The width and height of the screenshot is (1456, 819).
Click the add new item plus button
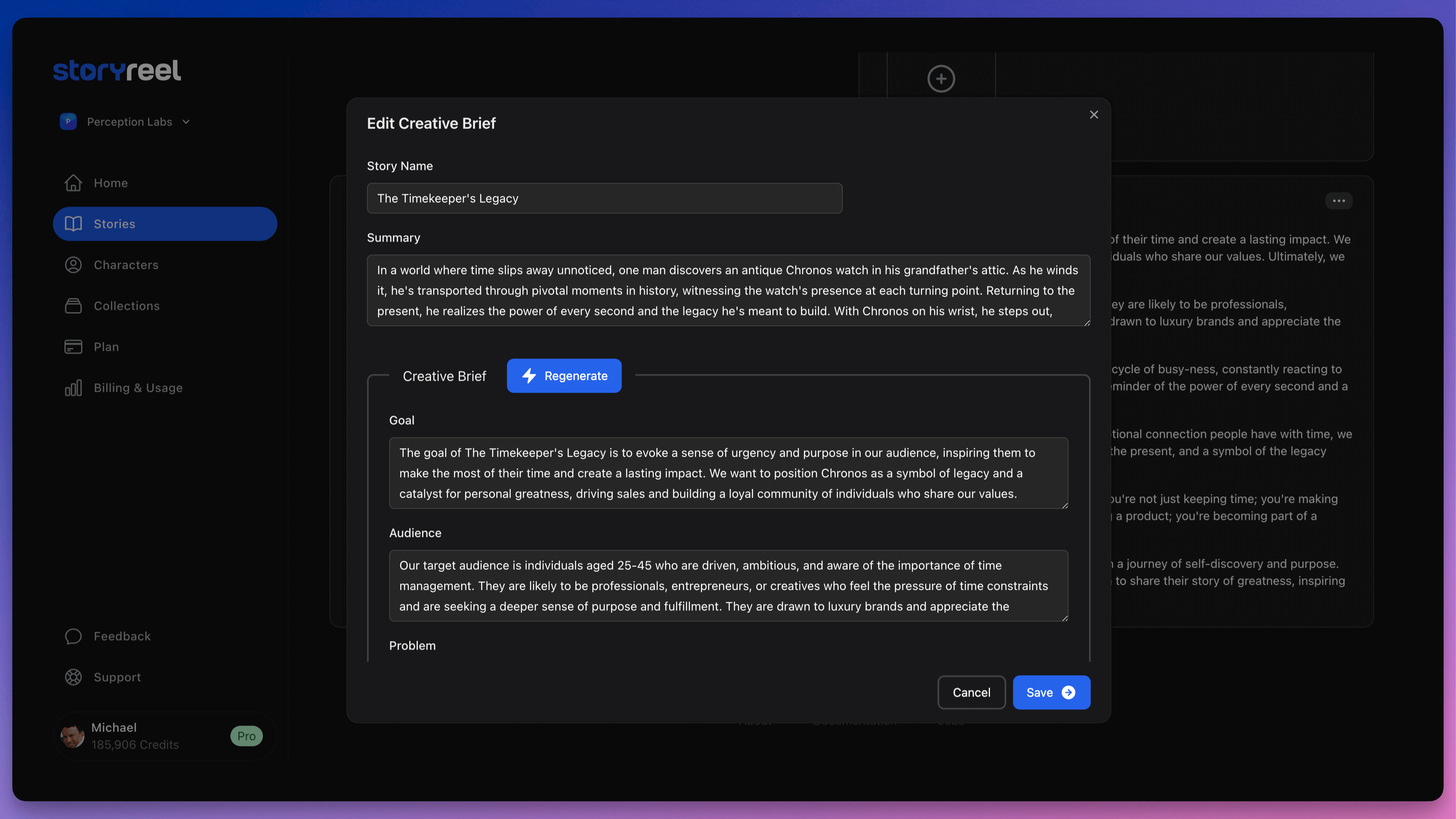tap(940, 78)
